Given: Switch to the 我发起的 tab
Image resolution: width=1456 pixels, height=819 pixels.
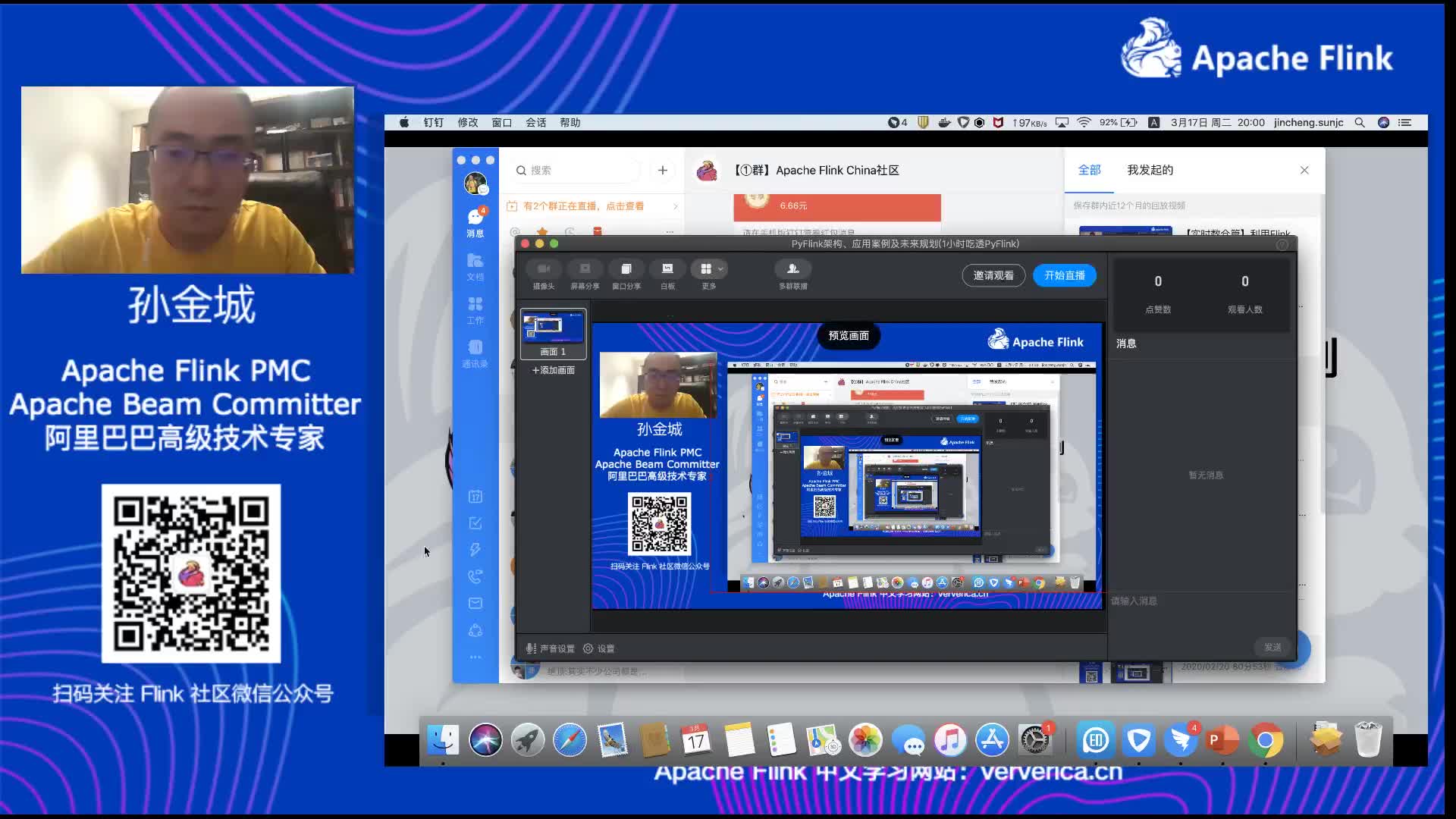Looking at the screenshot, I should click(1150, 170).
